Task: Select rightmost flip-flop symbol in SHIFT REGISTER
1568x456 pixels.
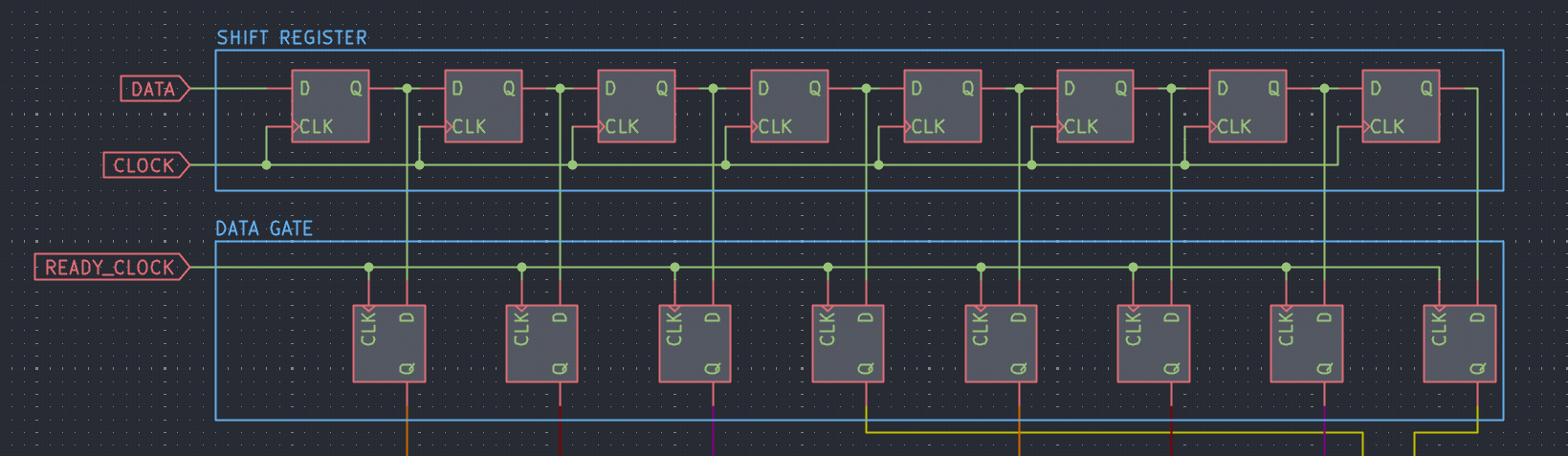Action: tap(1401, 106)
